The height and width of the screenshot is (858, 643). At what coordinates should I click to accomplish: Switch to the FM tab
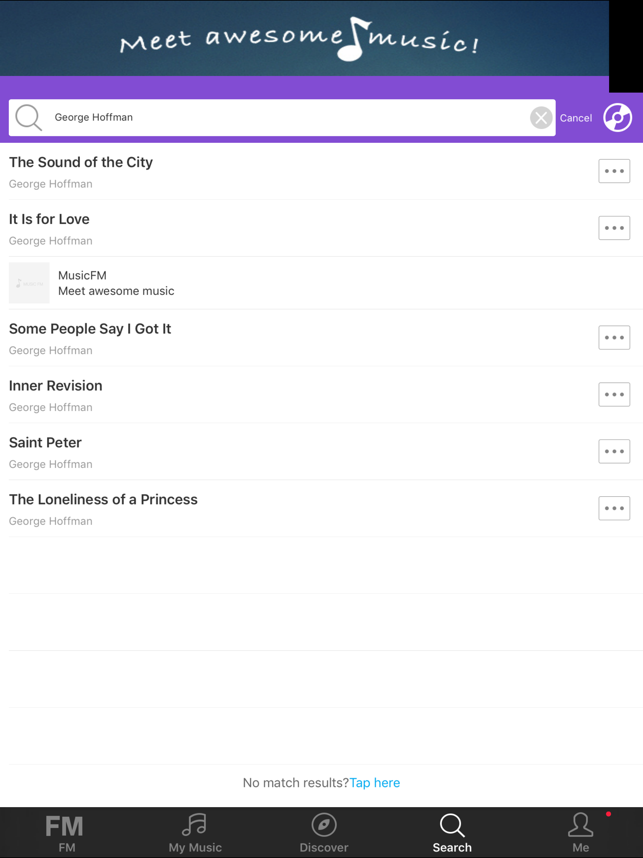coord(66,833)
